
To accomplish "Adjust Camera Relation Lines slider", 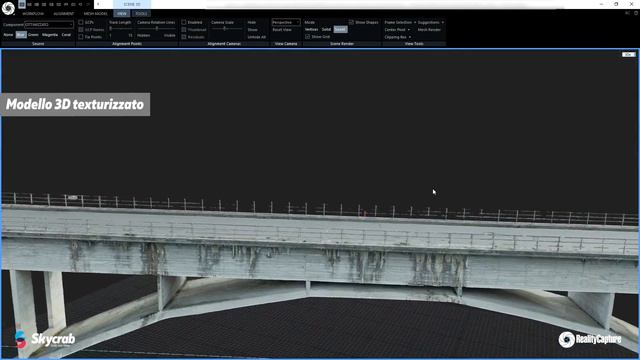I will [x=156, y=29].
